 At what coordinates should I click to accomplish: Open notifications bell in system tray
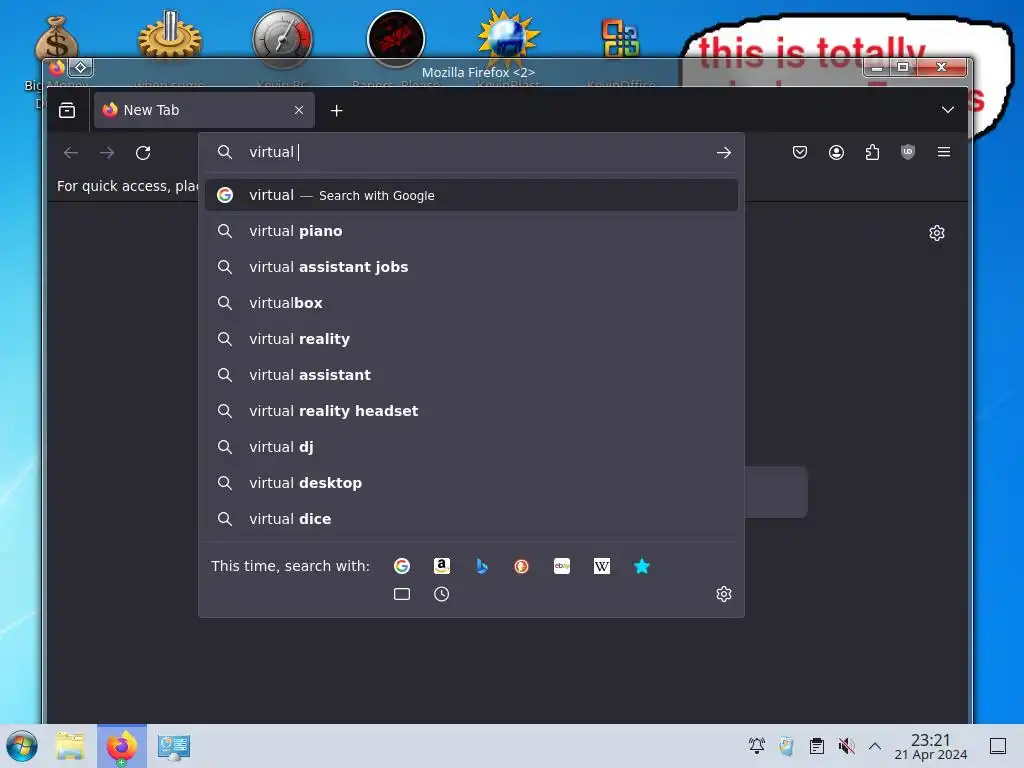tap(757, 746)
